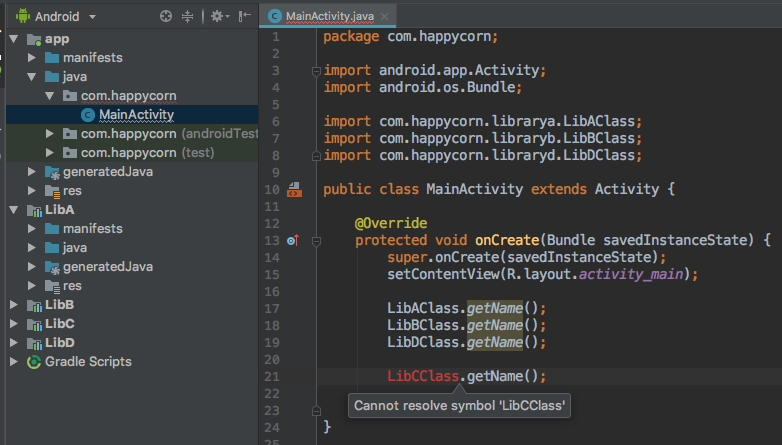Expand the LibC module
The image size is (782, 445).
click(13, 323)
